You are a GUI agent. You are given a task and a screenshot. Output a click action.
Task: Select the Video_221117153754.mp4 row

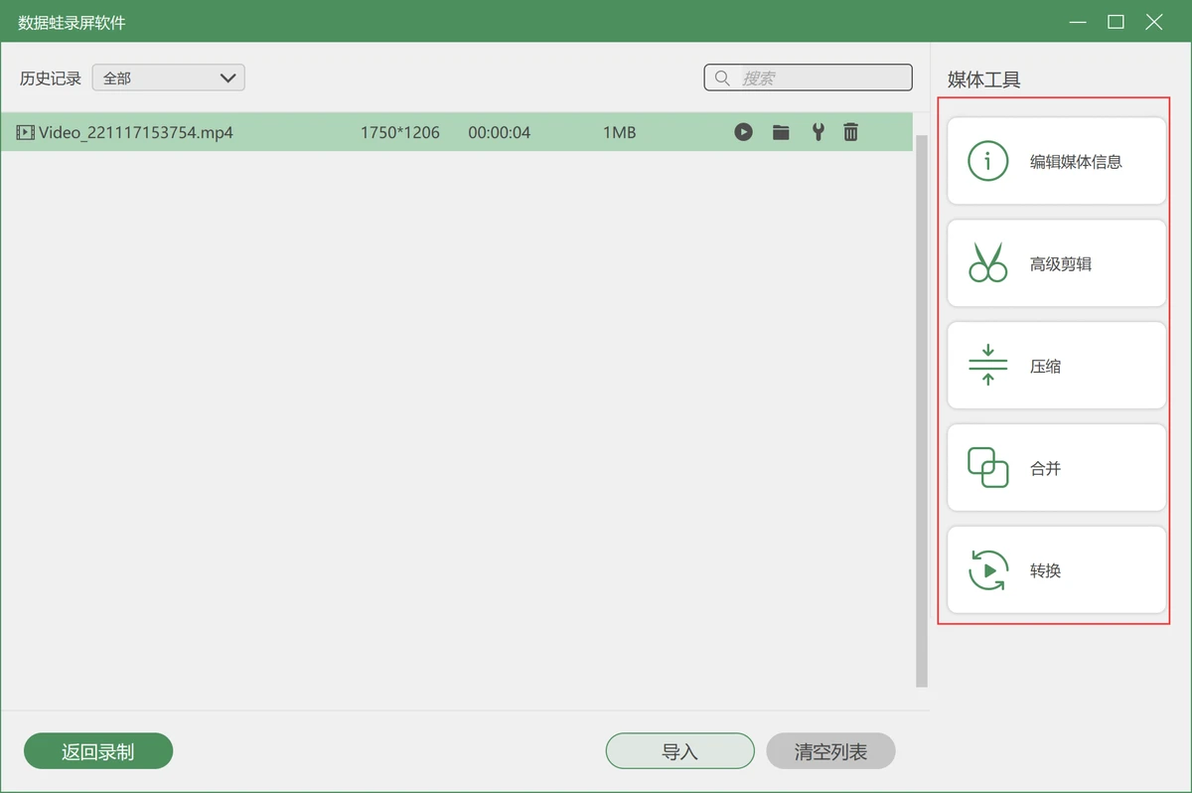click(x=457, y=132)
